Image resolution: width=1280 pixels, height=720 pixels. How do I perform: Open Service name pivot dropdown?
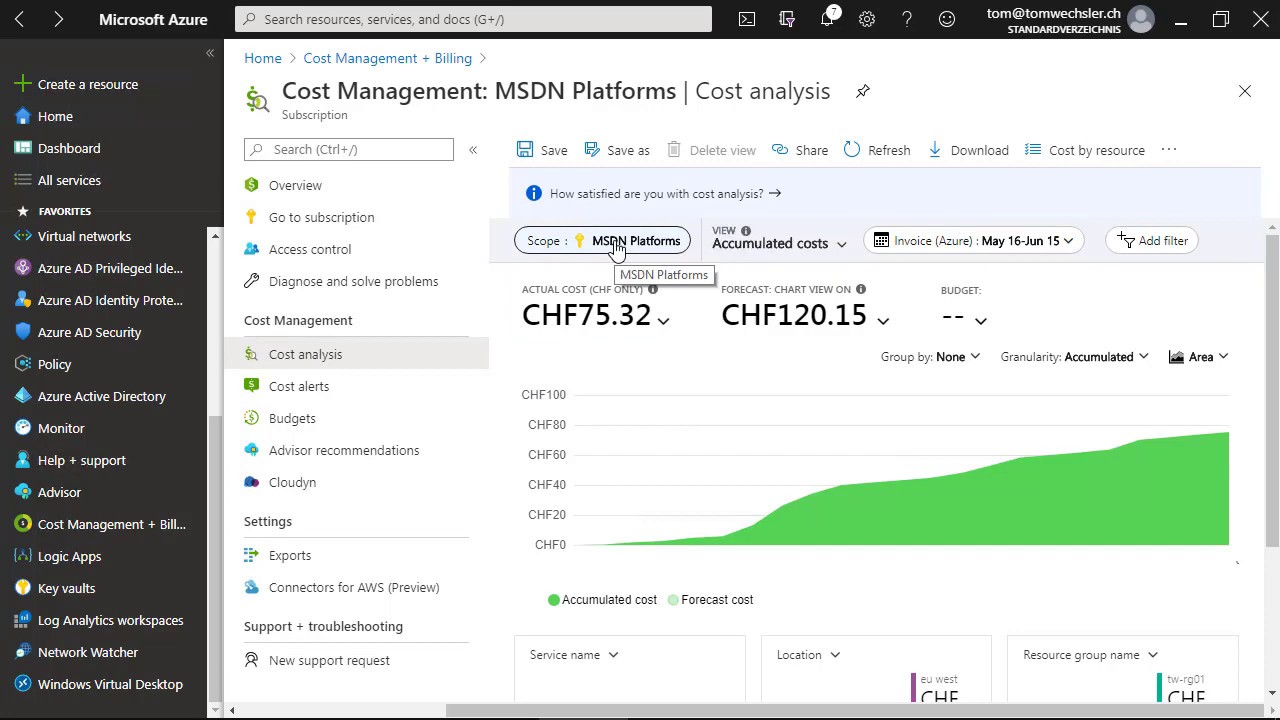[x=574, y=655]
